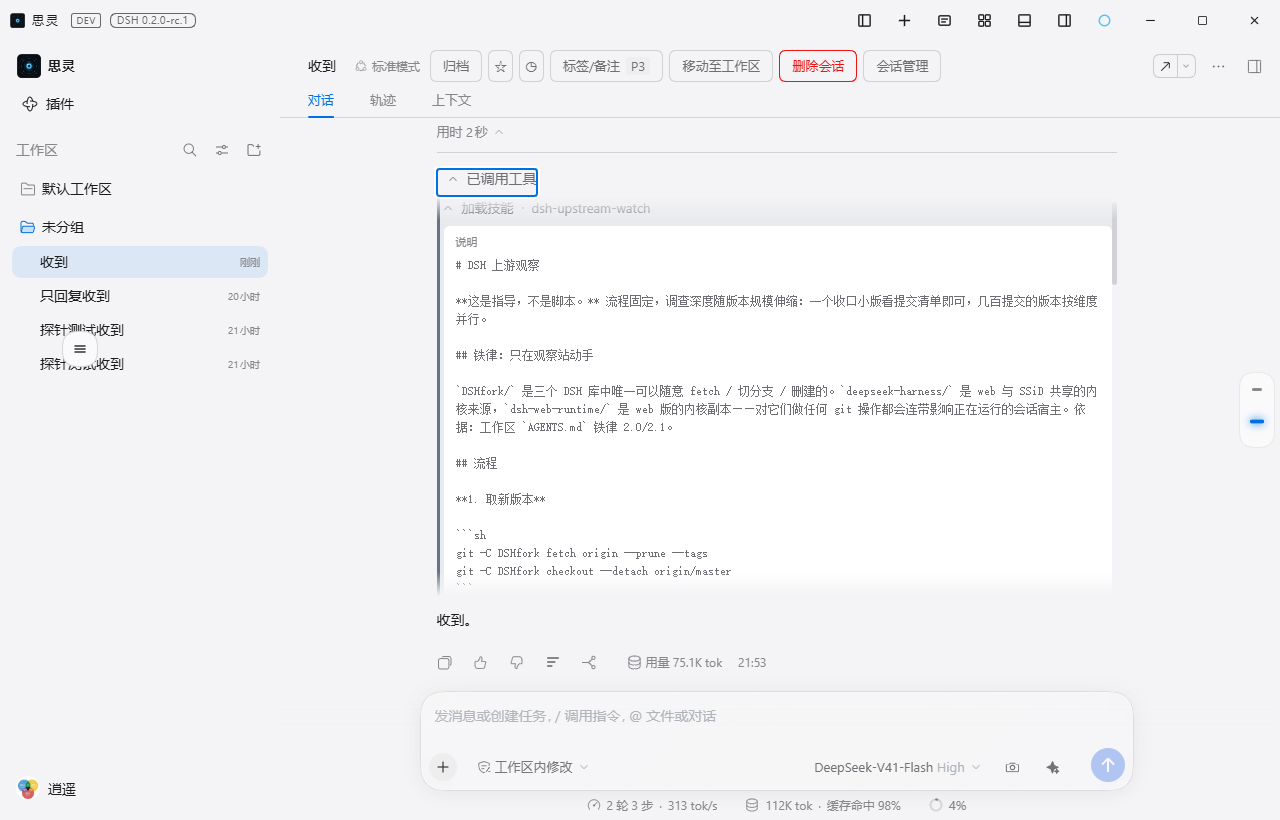Select the 收到 conversation in sidebar
The height and width of the screenshot is (820, 1280).
tap(140, 262)
